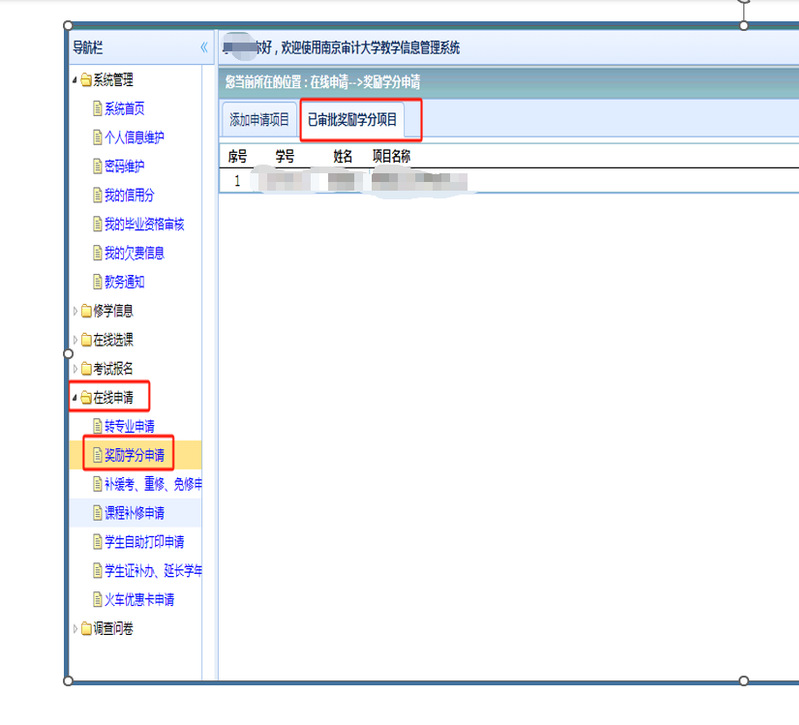Collapse the 在线申请 tree node arrow
799x725 pixels.
coord(74,398)
